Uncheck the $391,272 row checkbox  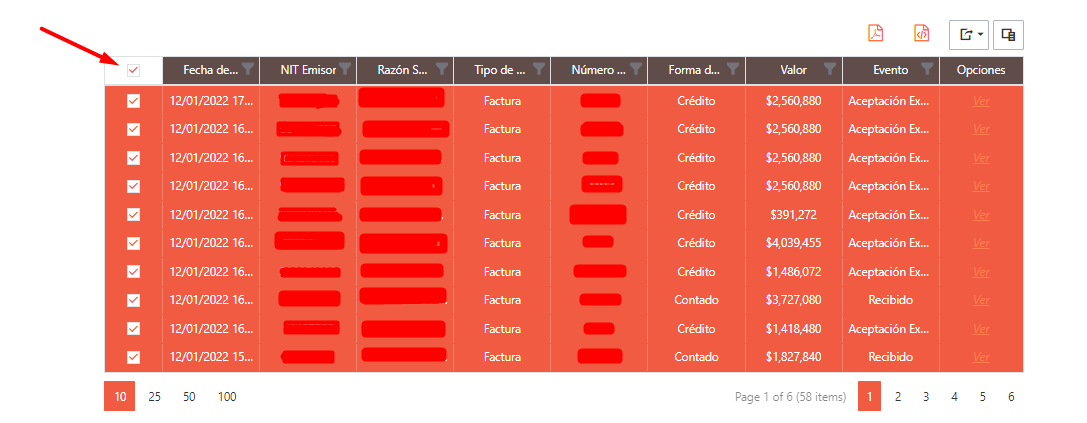pos(134,215)
